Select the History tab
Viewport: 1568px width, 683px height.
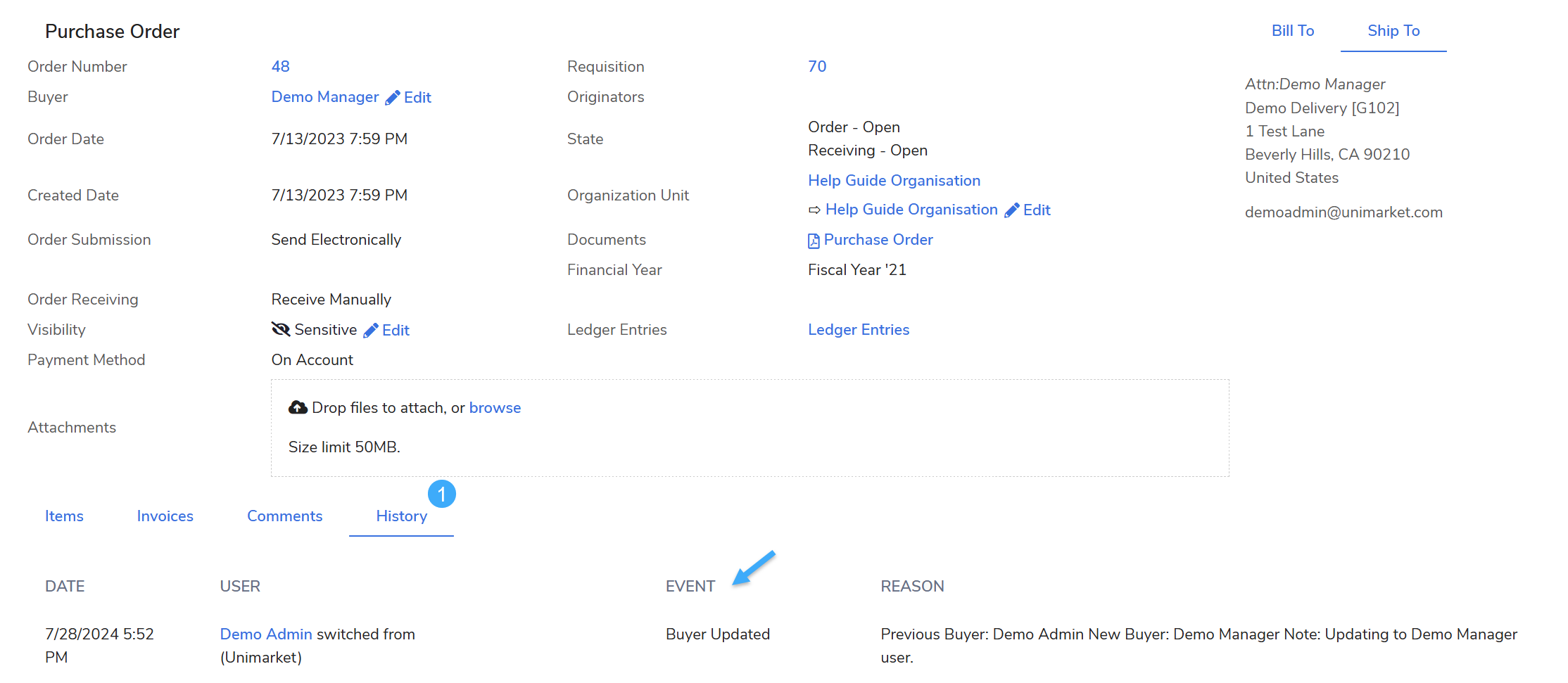click(x=401, y=516)
